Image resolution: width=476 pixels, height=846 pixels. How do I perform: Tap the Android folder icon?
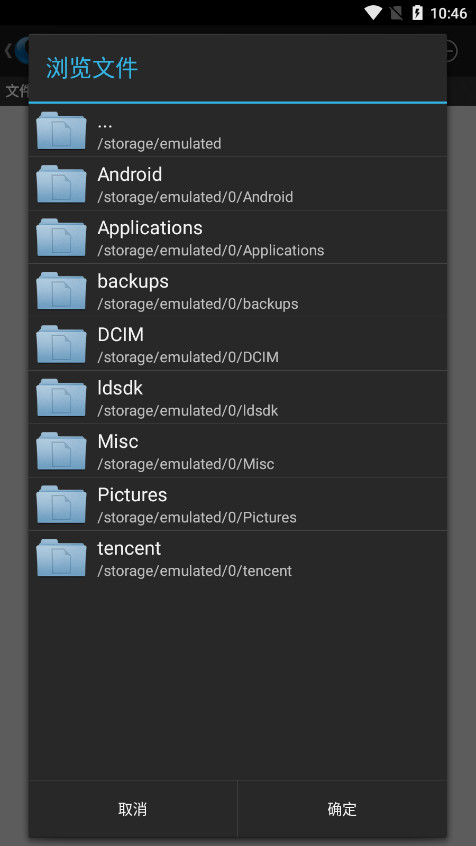click(61, 184)
